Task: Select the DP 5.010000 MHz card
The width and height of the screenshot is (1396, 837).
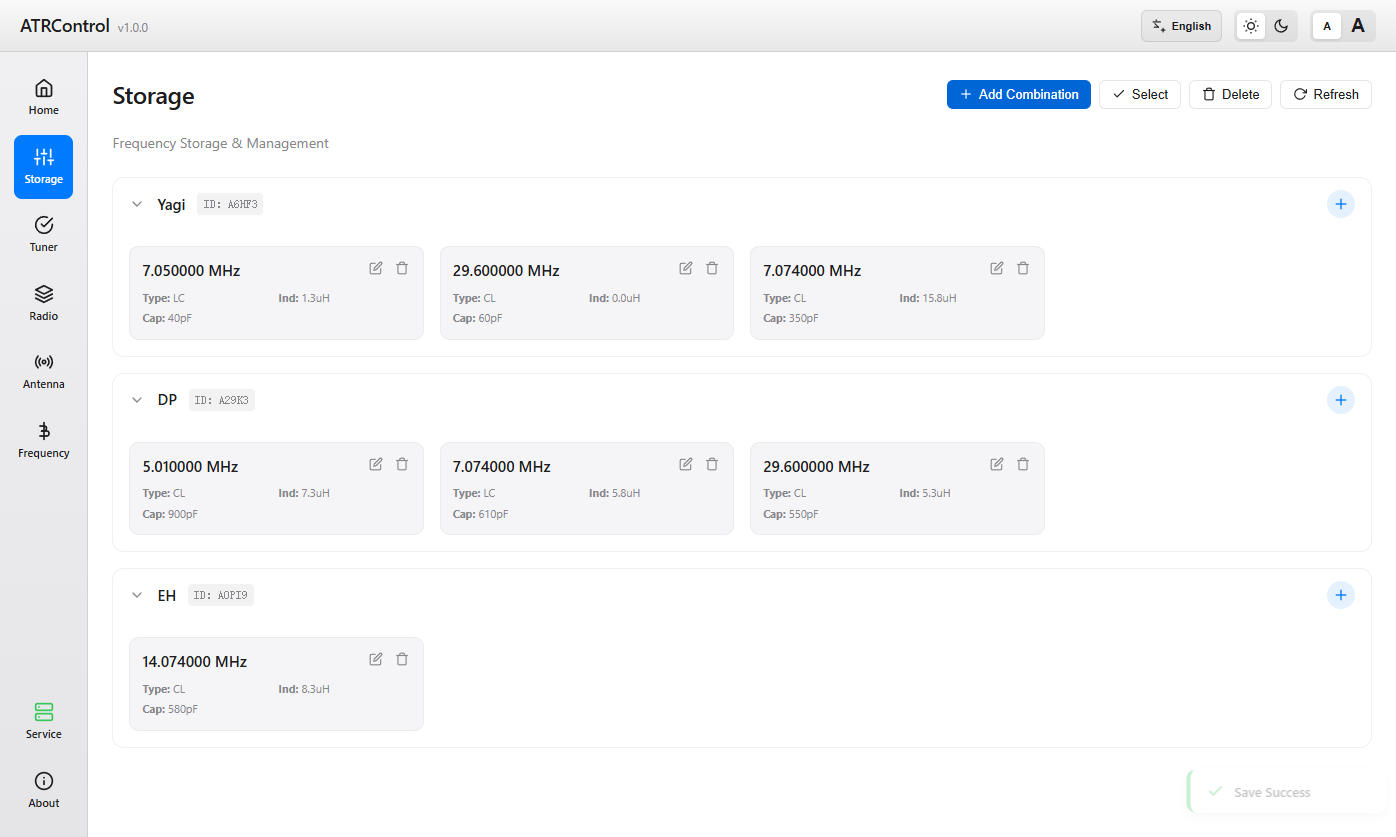Action: 276,489
